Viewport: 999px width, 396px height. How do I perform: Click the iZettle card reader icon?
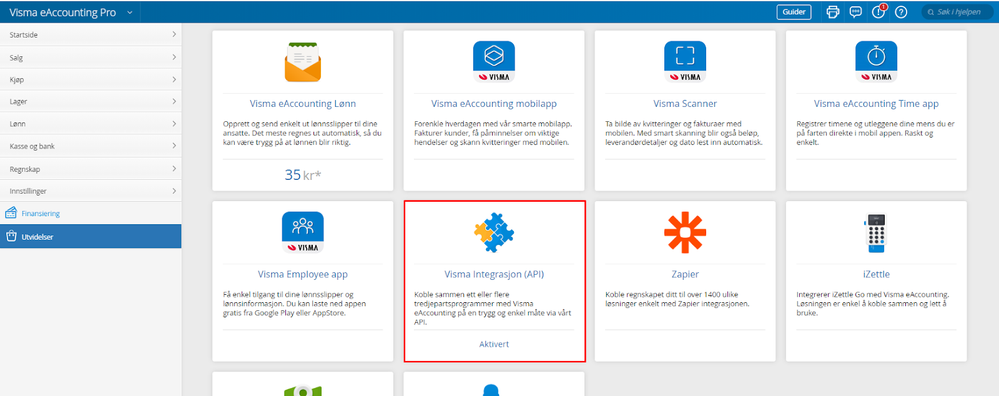coord(875,232)
